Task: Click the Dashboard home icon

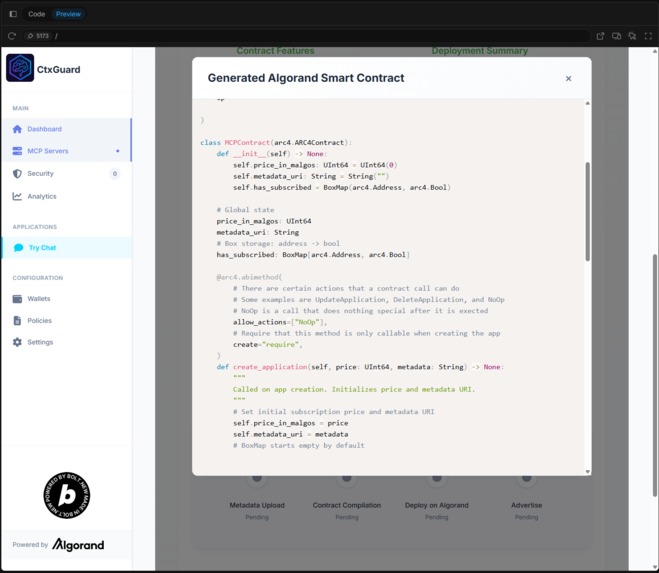Action: [17, 129]
